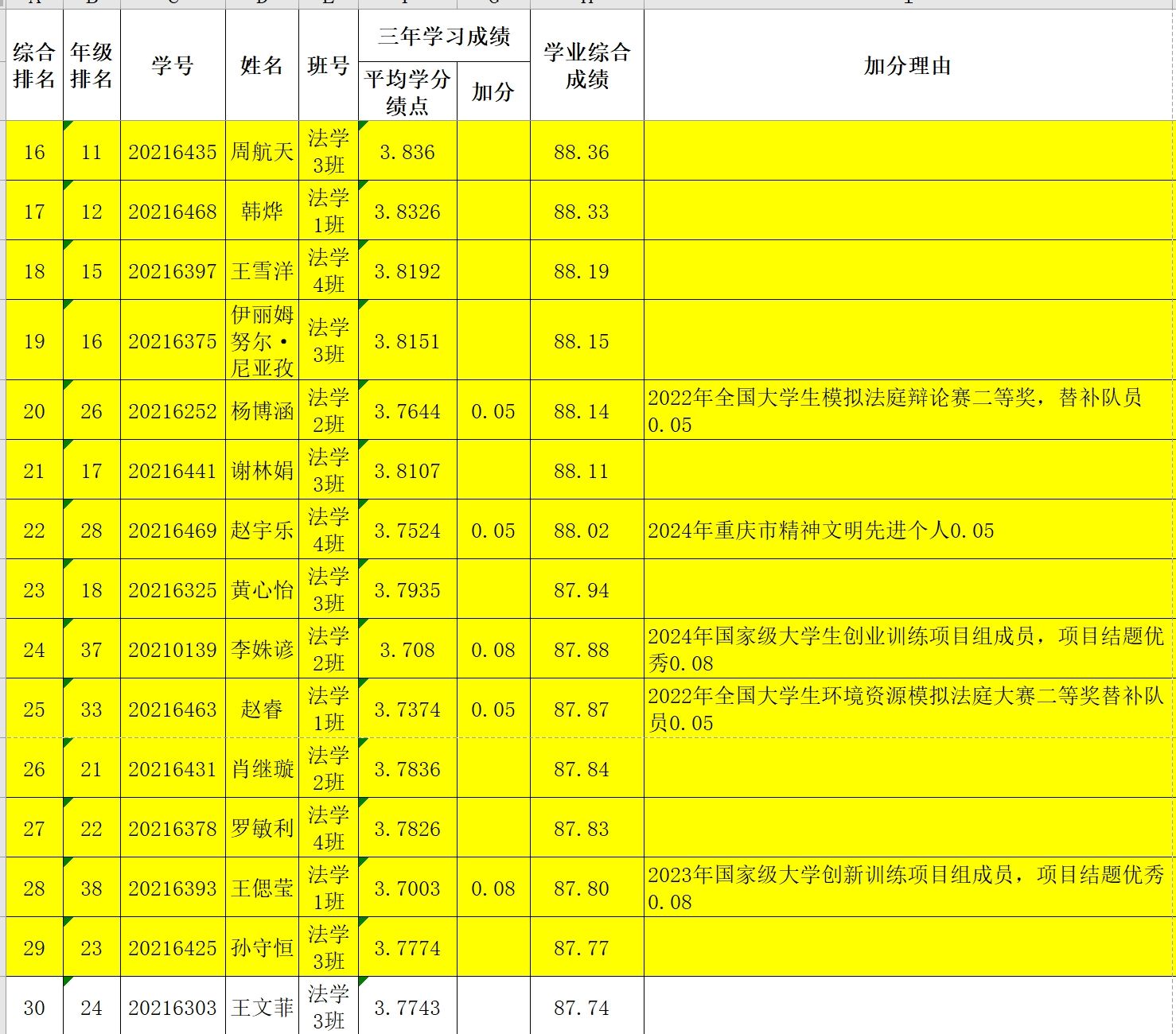
Task: Select 王偲莹's 法学1班 class cell
Action: [328, 888]
